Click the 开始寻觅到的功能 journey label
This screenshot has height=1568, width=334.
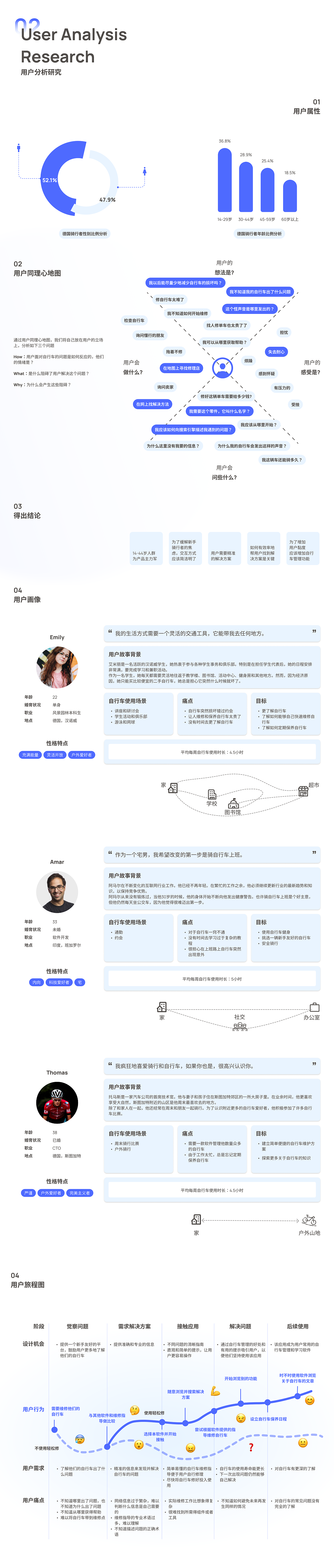(240, 1379)
